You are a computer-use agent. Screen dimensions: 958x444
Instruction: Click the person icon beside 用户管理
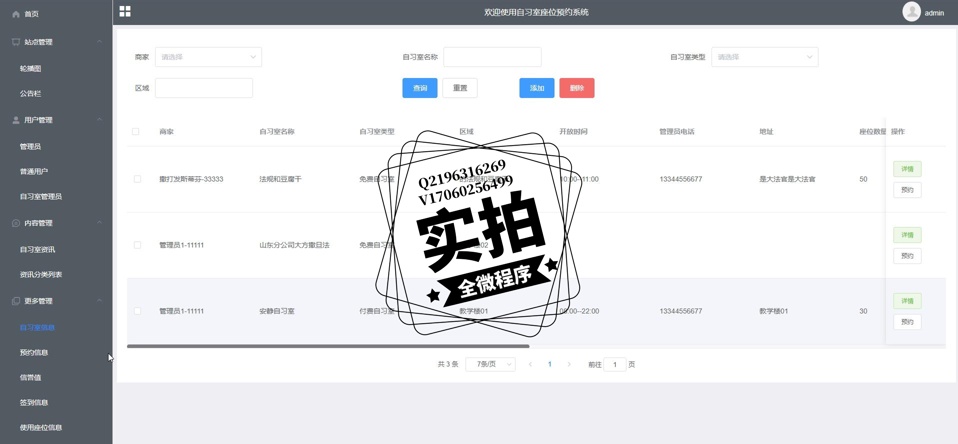click(x=16, y=120)
